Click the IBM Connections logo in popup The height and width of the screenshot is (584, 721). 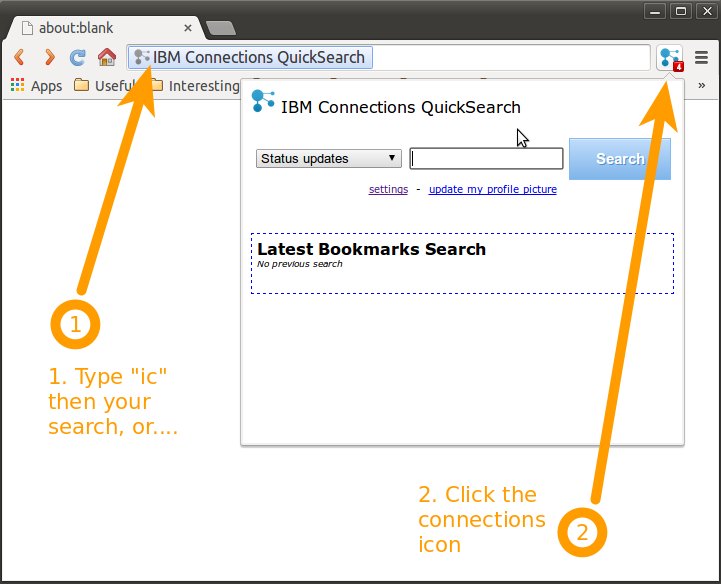[263, 101]
